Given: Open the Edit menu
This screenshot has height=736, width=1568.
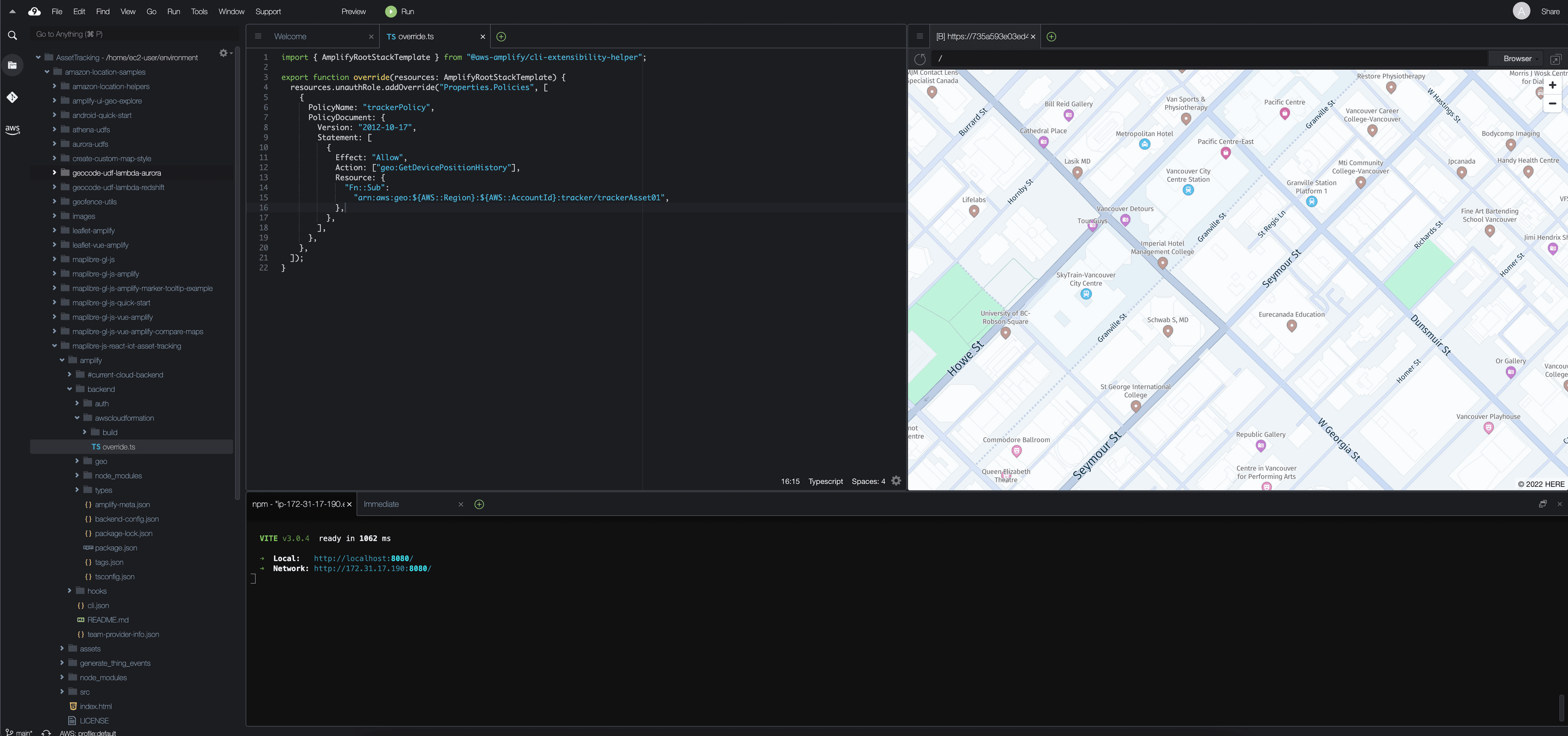Looking at the screenshot, I should (79, 11).
